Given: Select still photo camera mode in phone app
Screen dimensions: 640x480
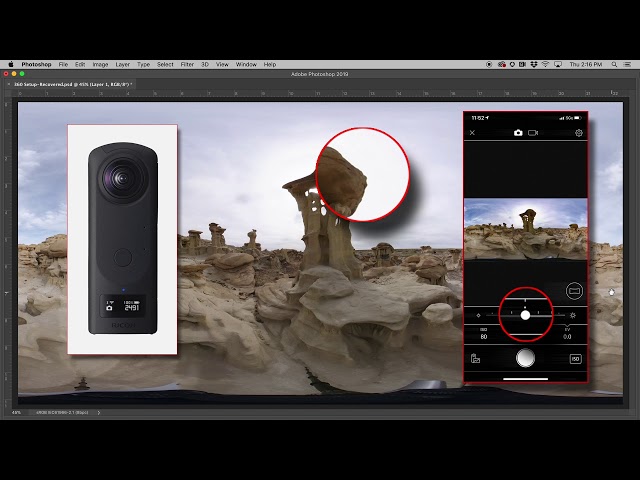Looking at the screenshot, I should click(x=518, y=133).
